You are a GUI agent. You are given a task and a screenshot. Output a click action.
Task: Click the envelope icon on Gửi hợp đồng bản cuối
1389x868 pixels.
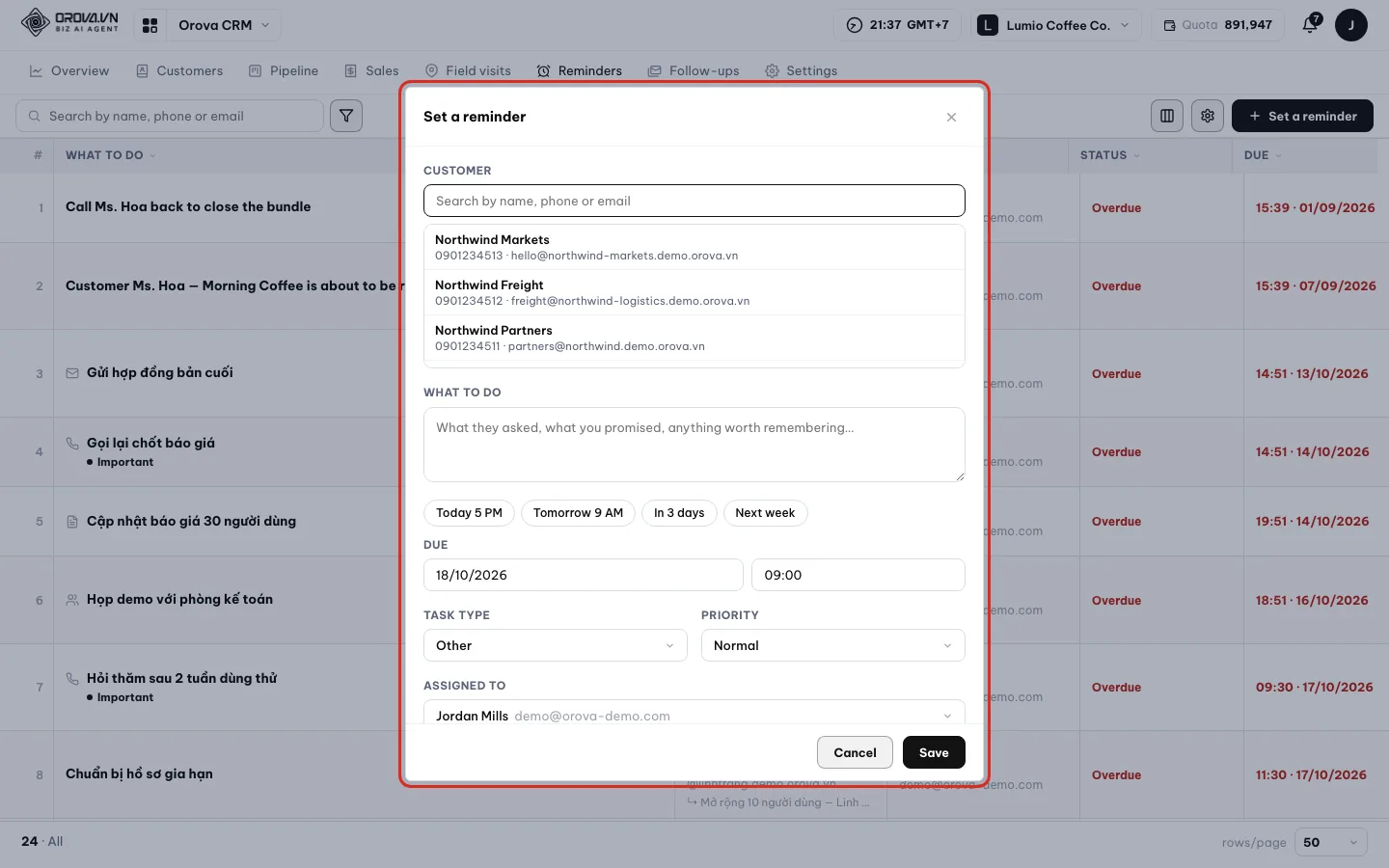tap(72, 373)
